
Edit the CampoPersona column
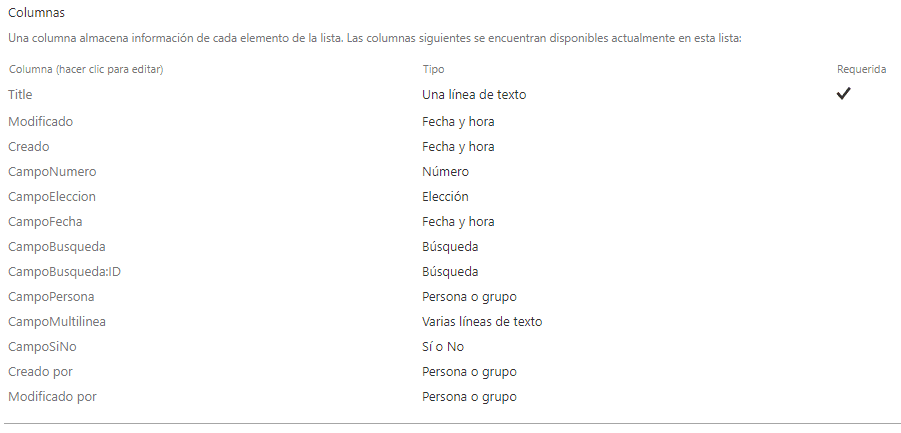click(x=51, y=297)
